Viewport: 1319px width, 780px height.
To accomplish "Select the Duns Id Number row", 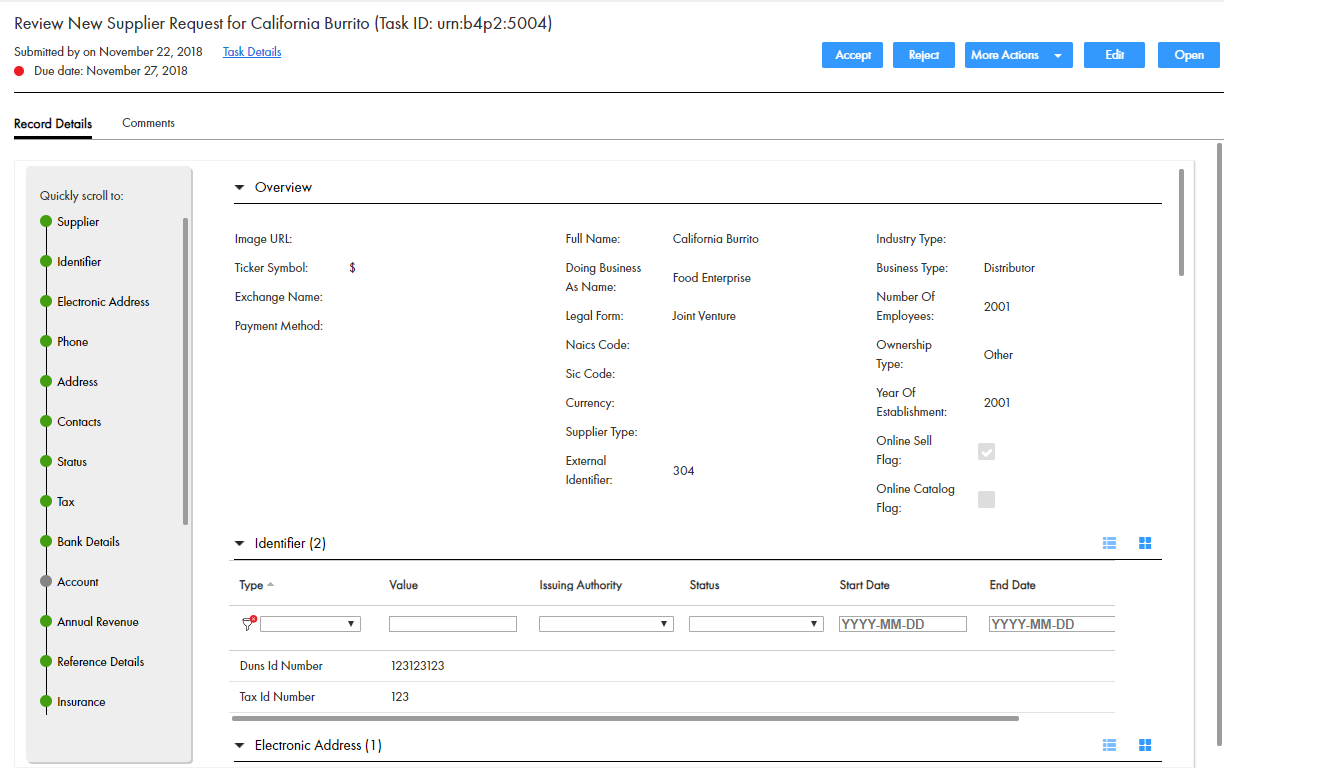I will pos(673,666).
